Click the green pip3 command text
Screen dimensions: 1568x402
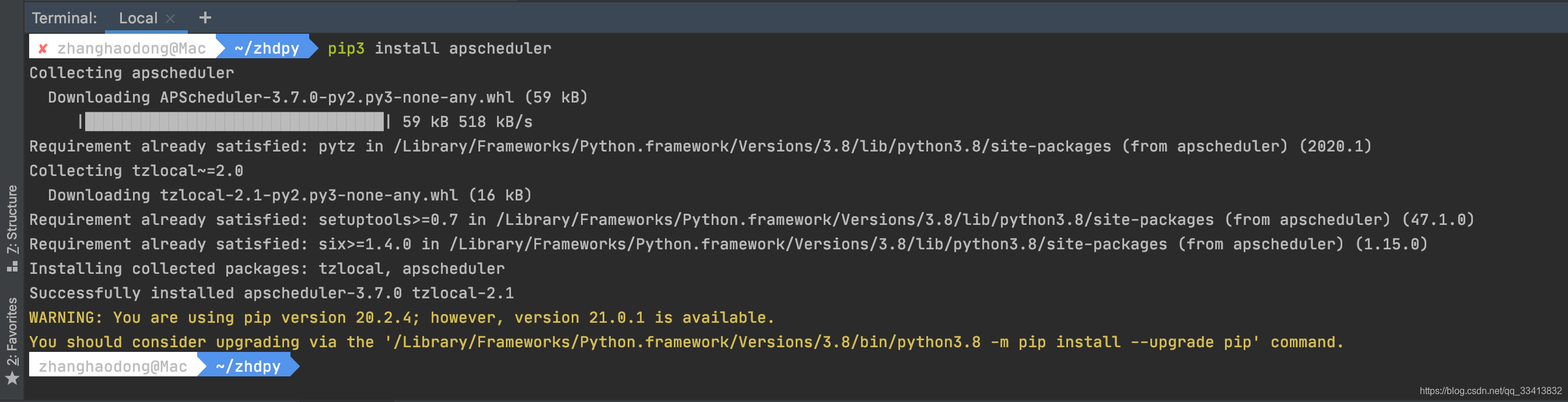(346, 49)
